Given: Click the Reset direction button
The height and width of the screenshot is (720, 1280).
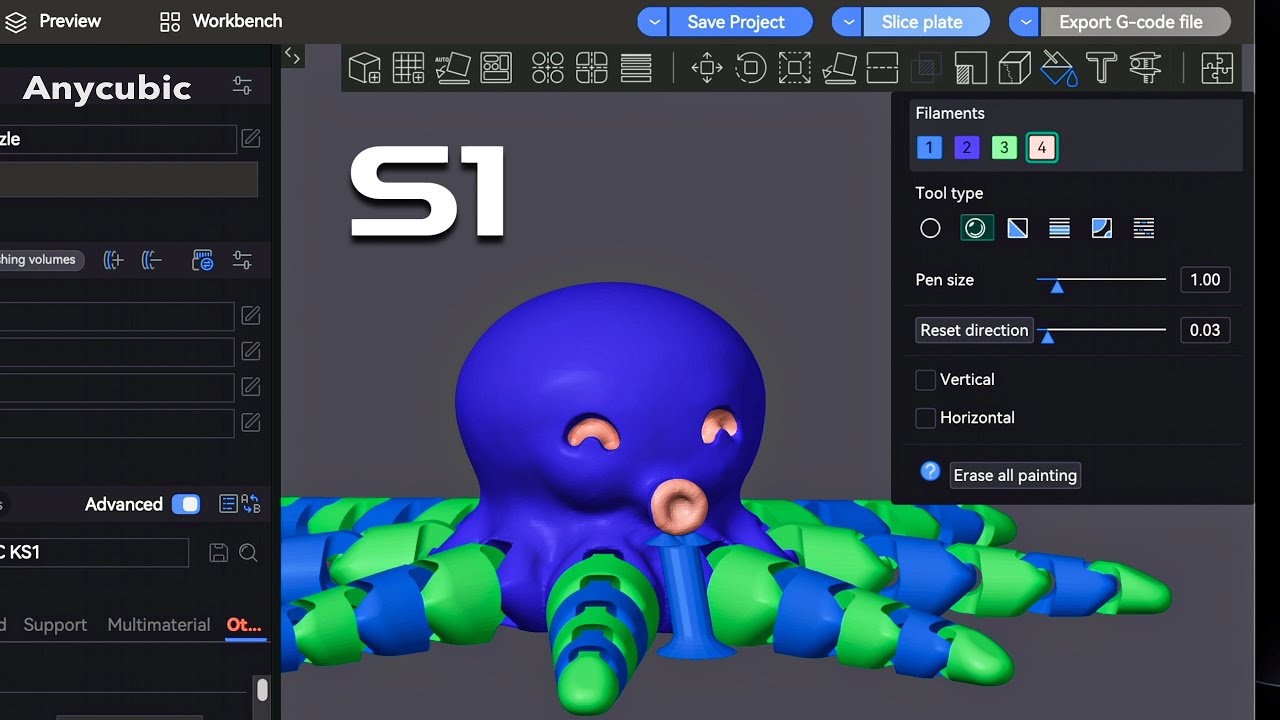Looking at the screenshot, I should point(974,330).
